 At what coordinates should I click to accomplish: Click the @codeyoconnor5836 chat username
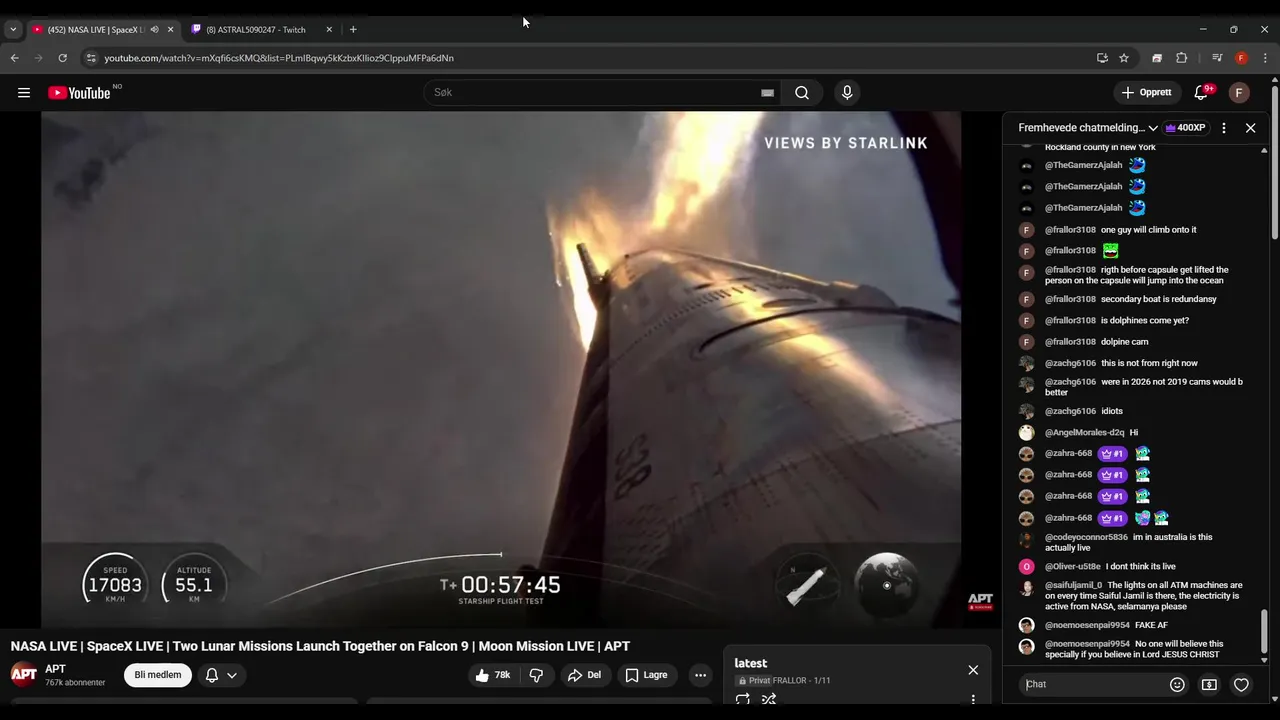pyautogui.click(x=1086, y=537)
